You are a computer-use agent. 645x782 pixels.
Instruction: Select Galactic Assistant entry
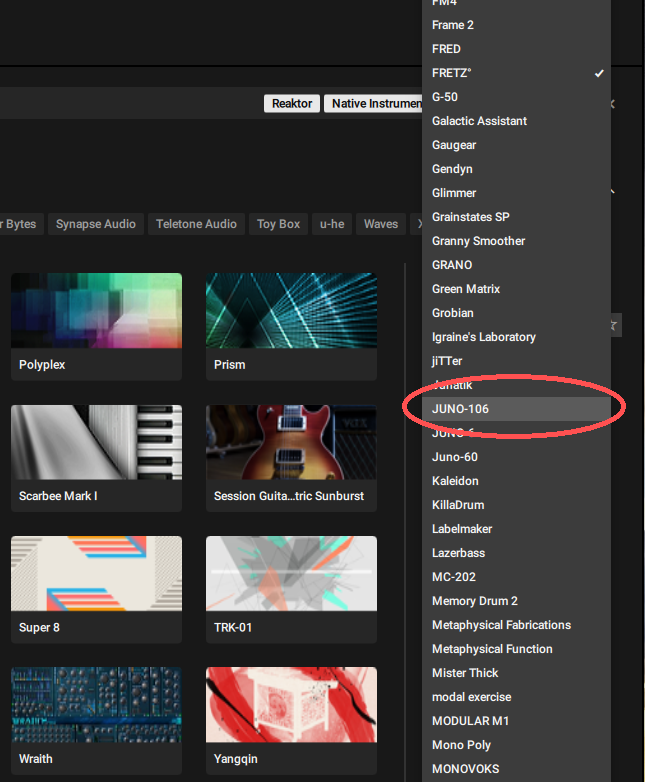point(516,121)
